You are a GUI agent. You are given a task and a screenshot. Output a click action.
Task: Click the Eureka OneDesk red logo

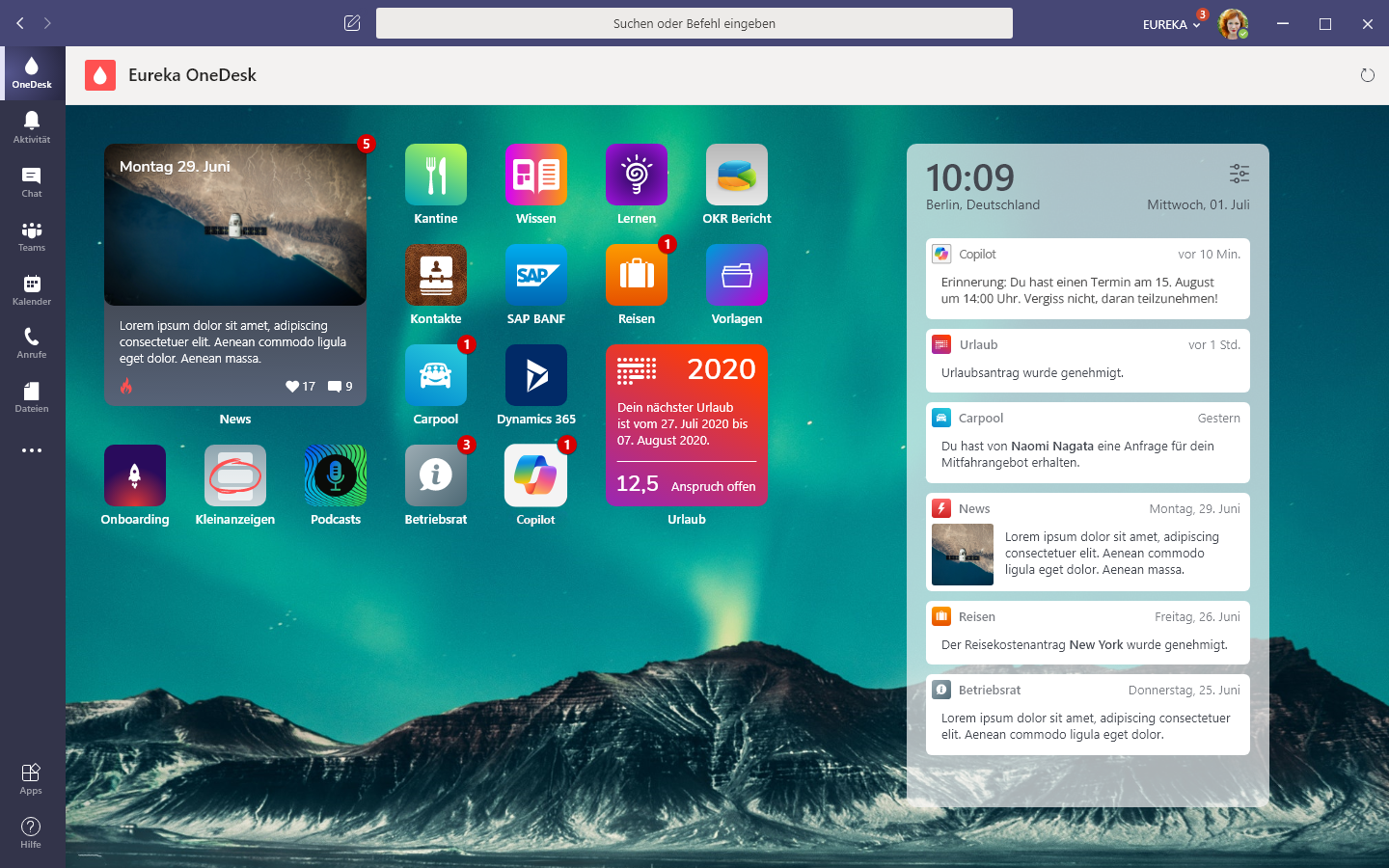(x=100, y=75)
